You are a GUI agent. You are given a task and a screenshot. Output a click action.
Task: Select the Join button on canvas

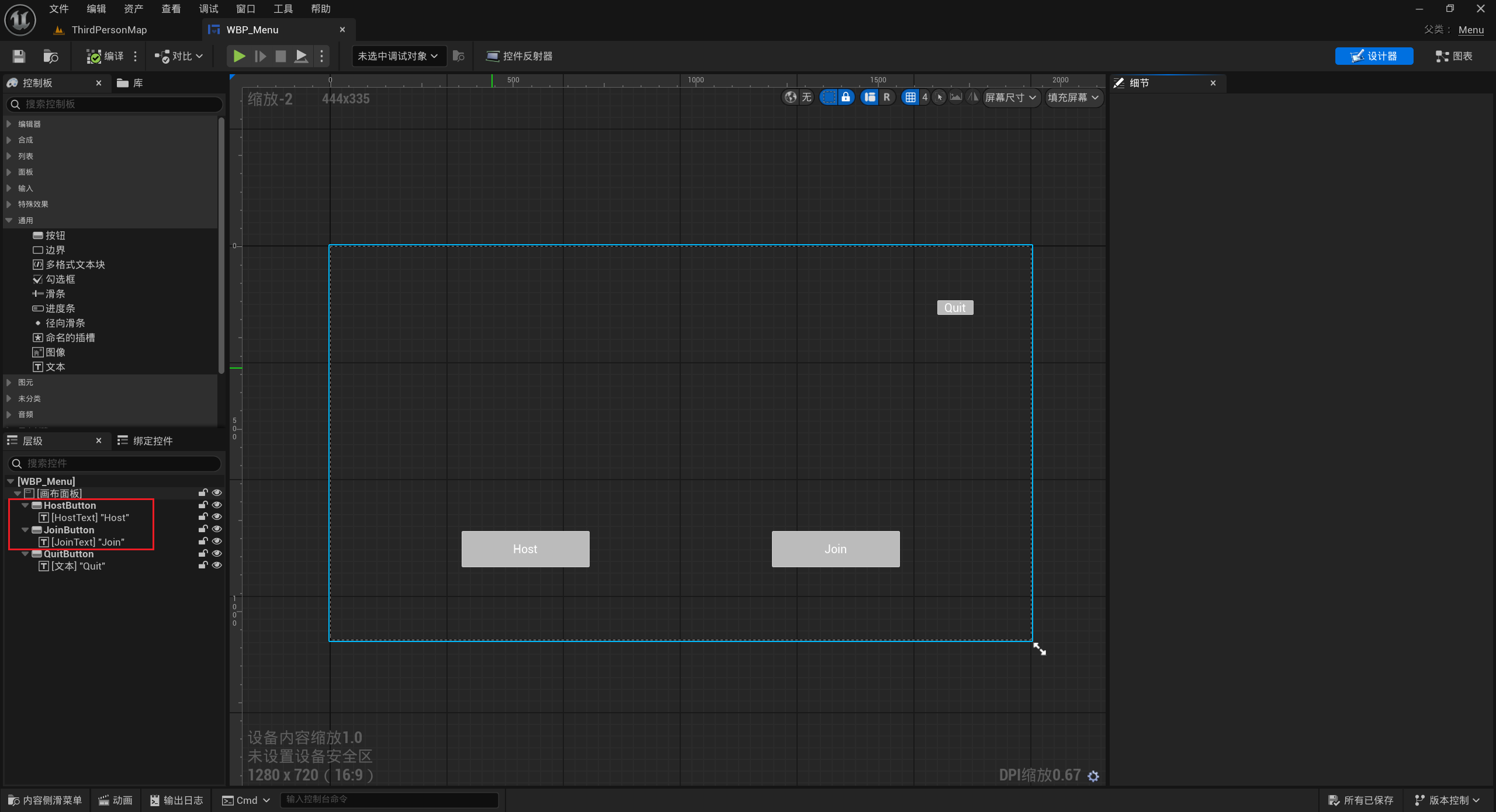coord(836,549)
